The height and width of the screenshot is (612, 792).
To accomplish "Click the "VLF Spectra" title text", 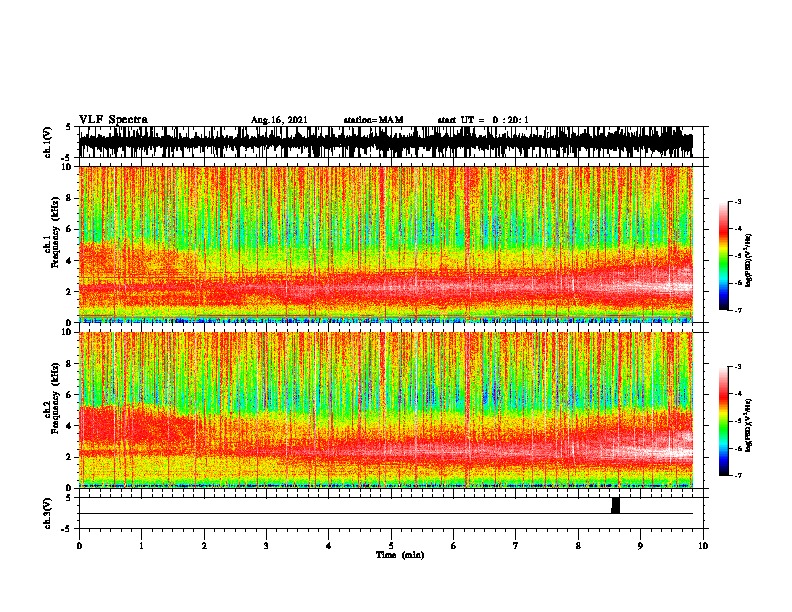I will point(113,120).
